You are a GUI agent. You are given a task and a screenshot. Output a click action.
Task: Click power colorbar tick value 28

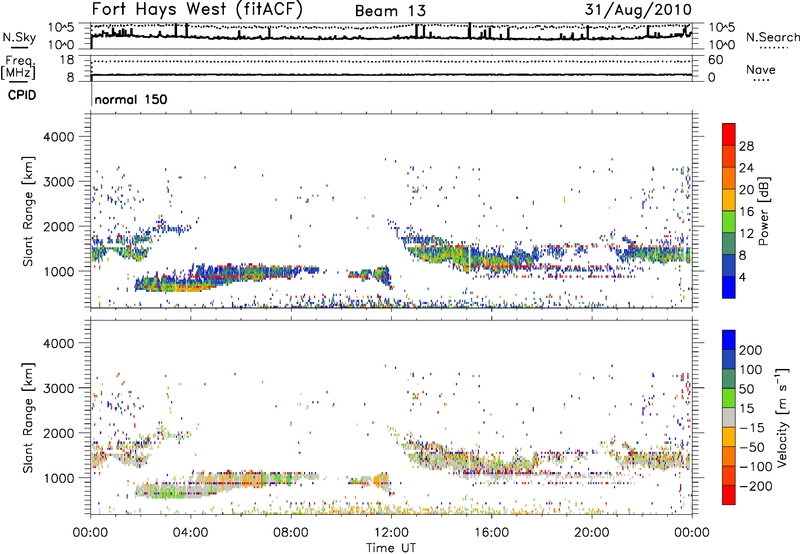(746, 146)
